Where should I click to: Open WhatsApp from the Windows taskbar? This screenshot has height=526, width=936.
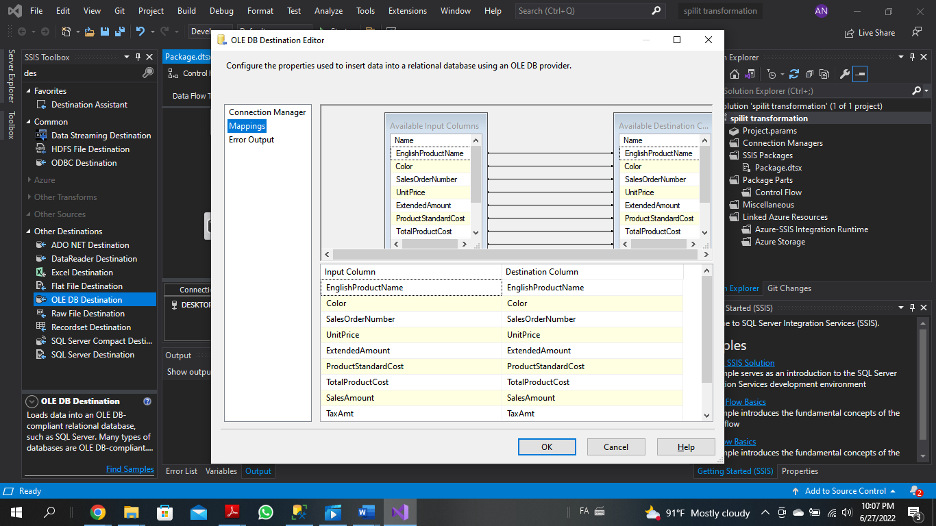[x=265, y=512]
